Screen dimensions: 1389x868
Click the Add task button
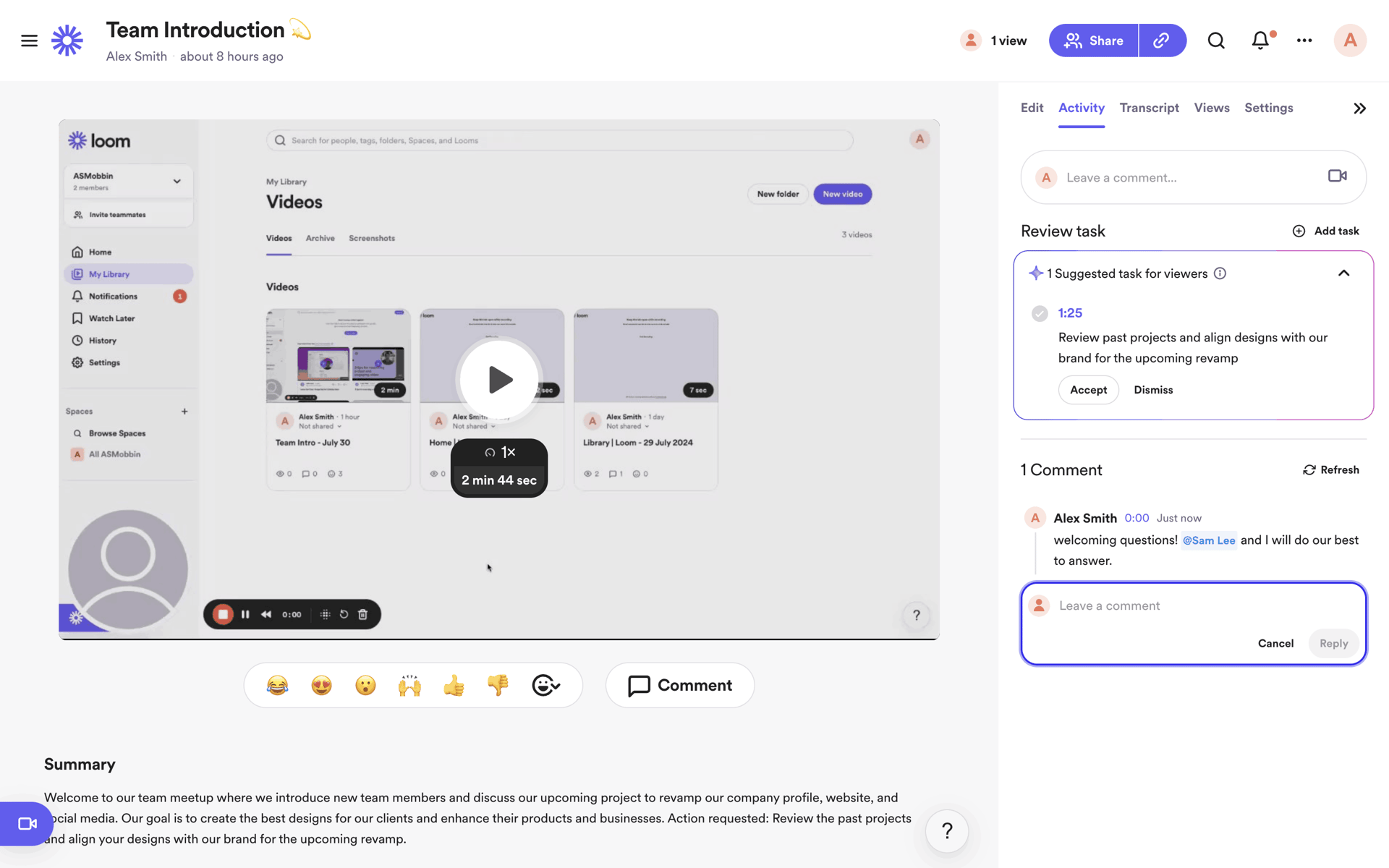pyautogui.click(x=1325, y=231)
